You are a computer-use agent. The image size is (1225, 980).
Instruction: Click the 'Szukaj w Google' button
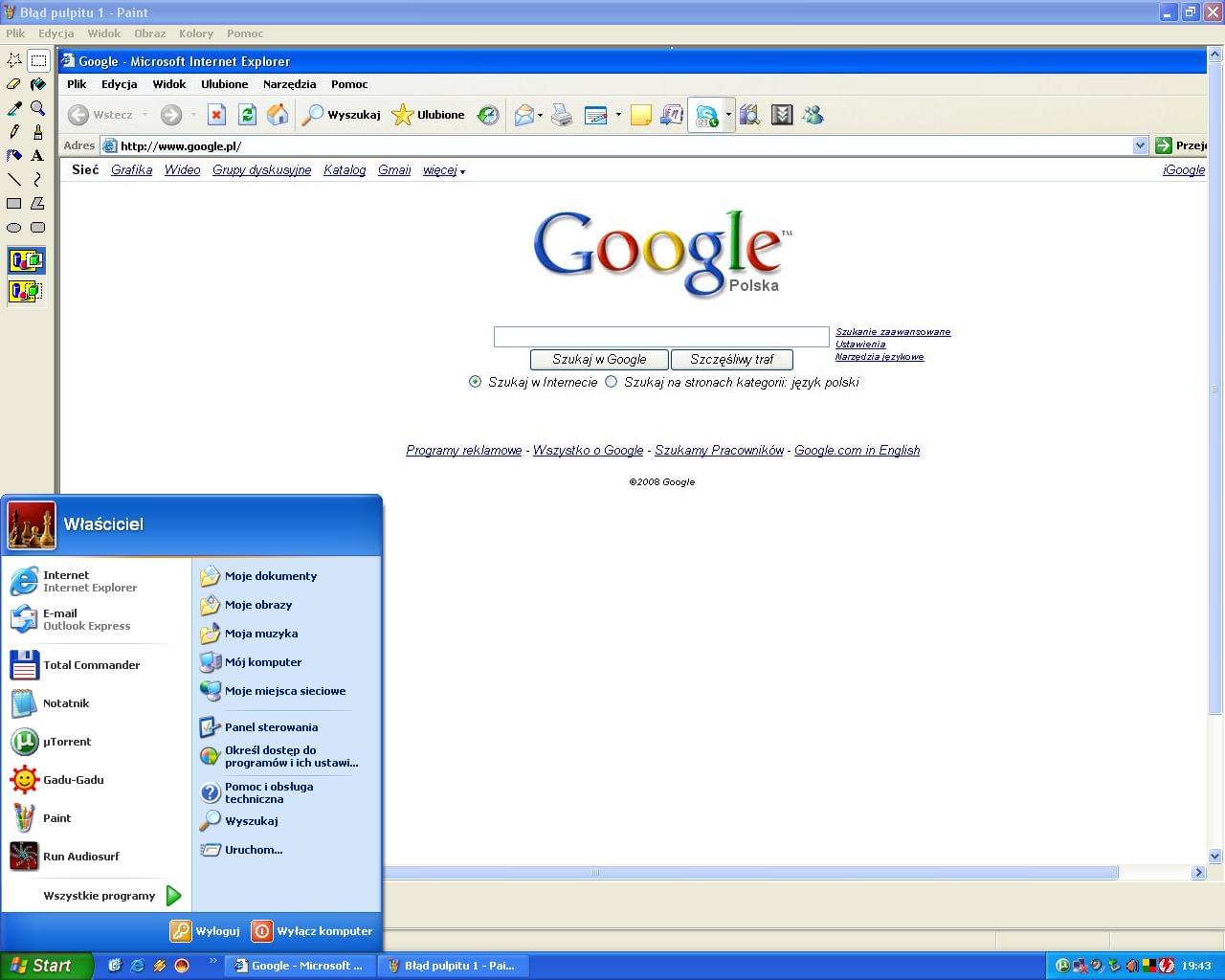[x=599, y=360]
